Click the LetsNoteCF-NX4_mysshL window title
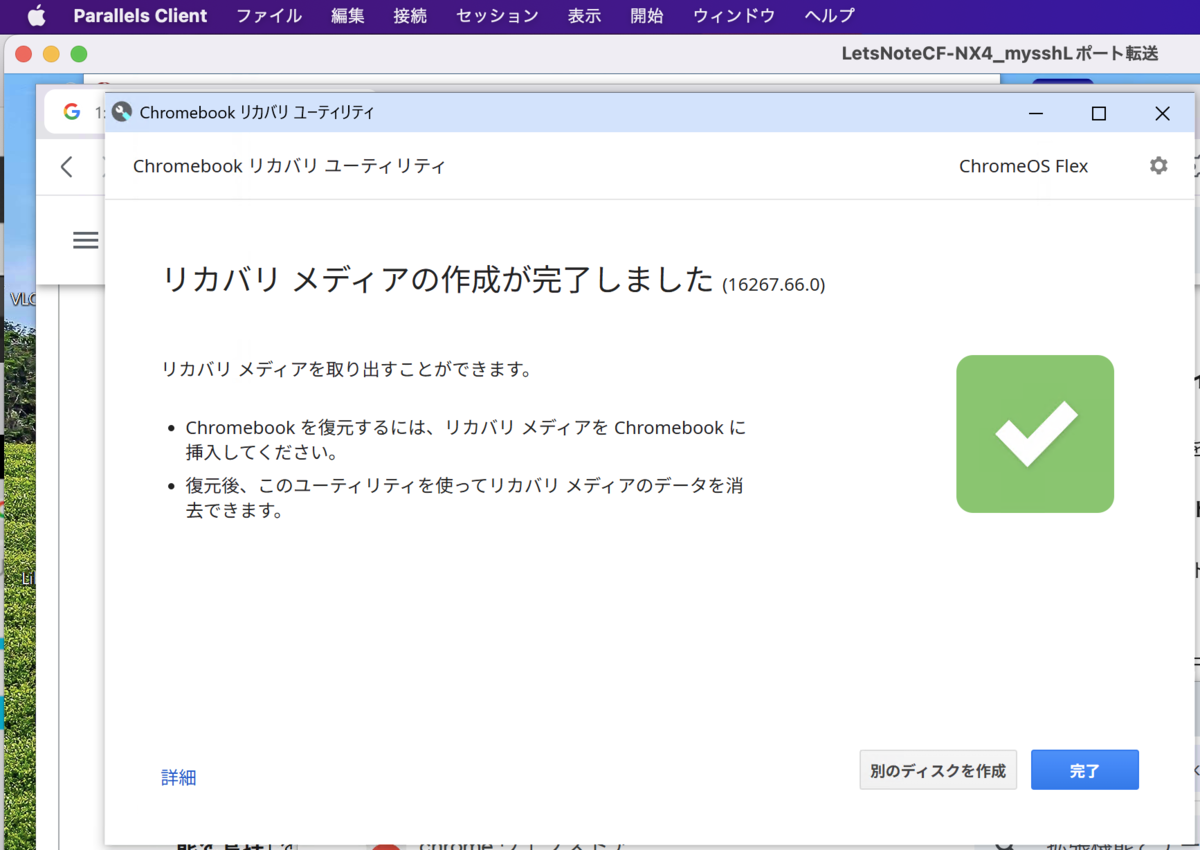 1000,54
